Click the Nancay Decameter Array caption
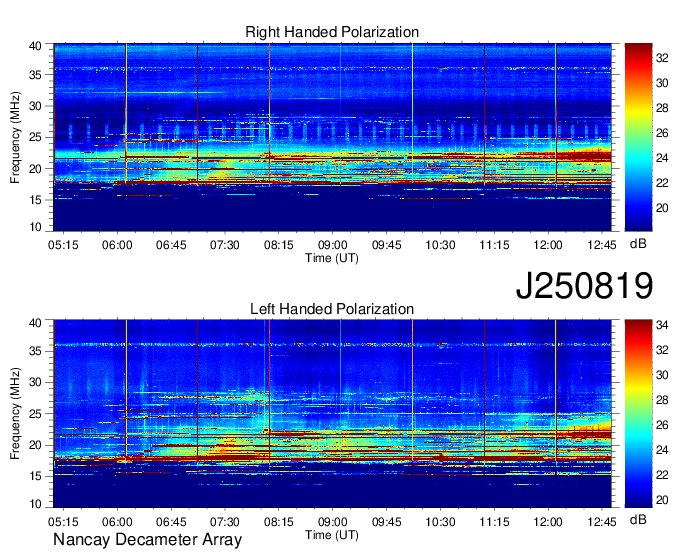Image resolution: width=680 pixels, height=552 pixels. coord(147,540)
